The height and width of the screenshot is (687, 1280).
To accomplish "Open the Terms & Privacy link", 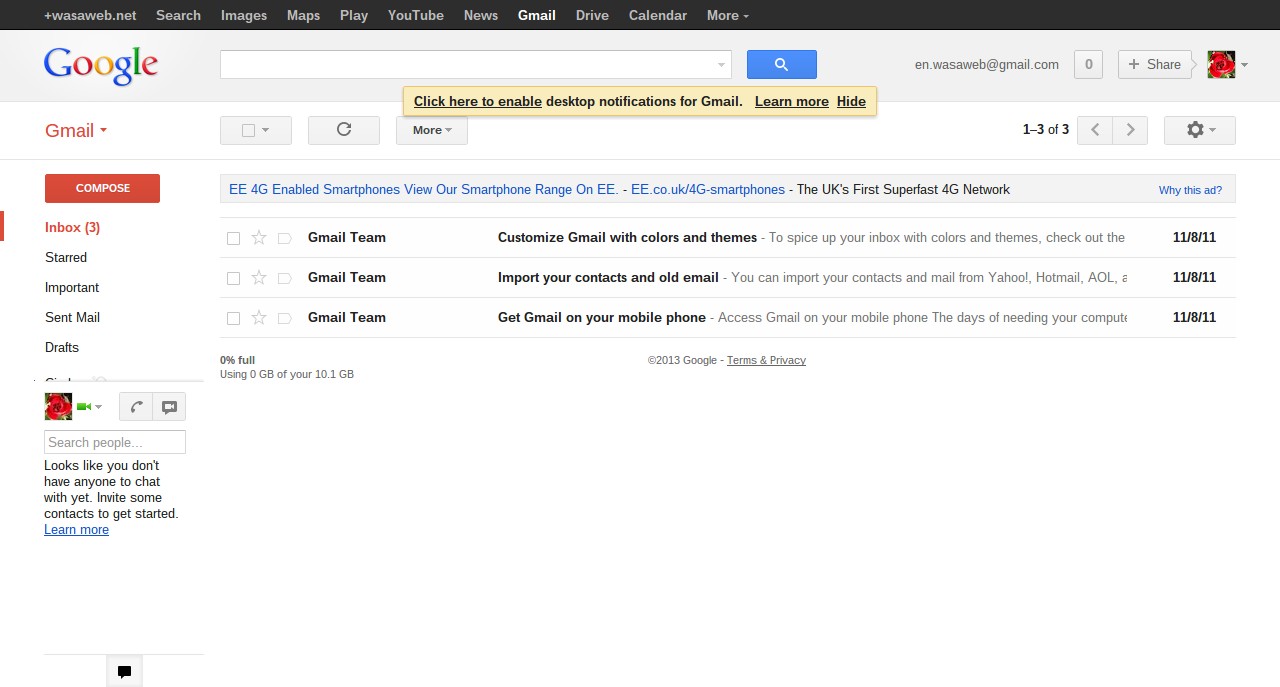I will coord(766,360).
